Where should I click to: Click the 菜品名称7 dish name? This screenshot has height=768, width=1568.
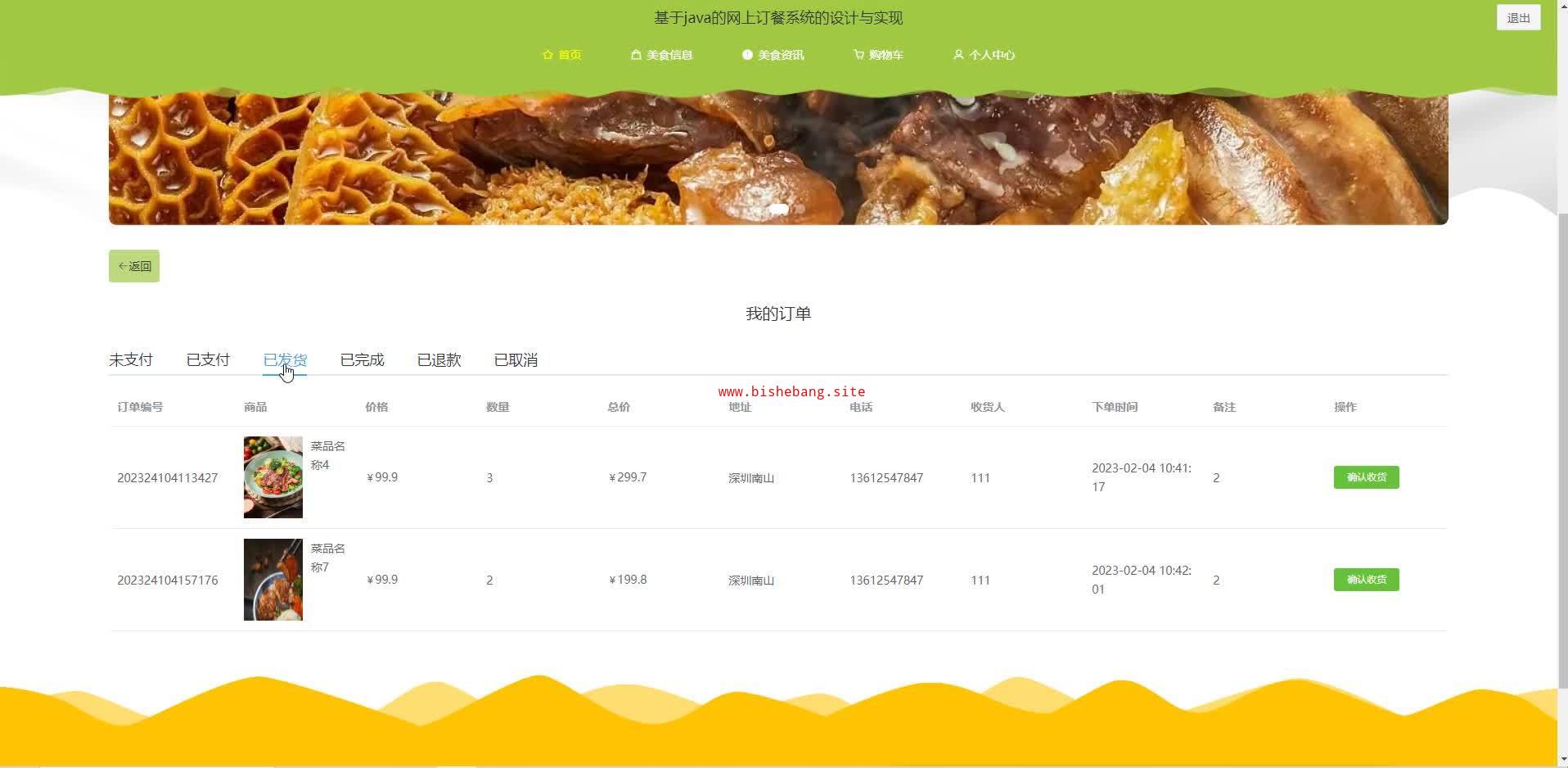pyautogui.click(x=327, y=558)
